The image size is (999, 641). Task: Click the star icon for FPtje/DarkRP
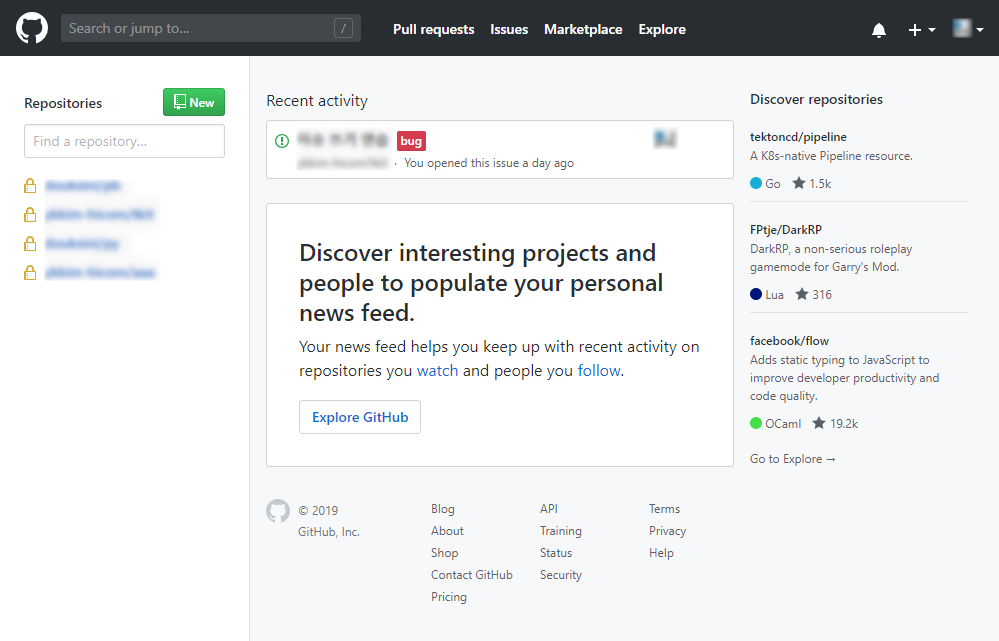[x=801, y=294]
